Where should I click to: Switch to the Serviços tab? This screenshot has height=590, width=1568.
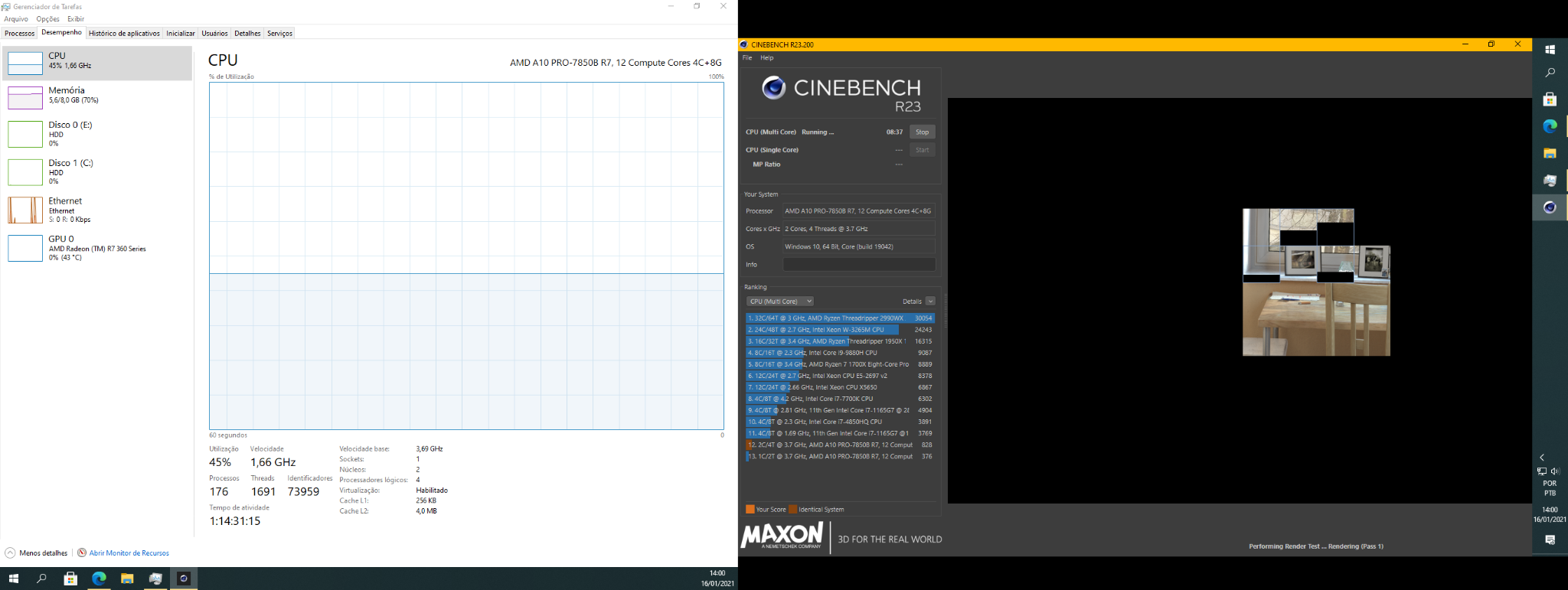[x=279, y=34]
